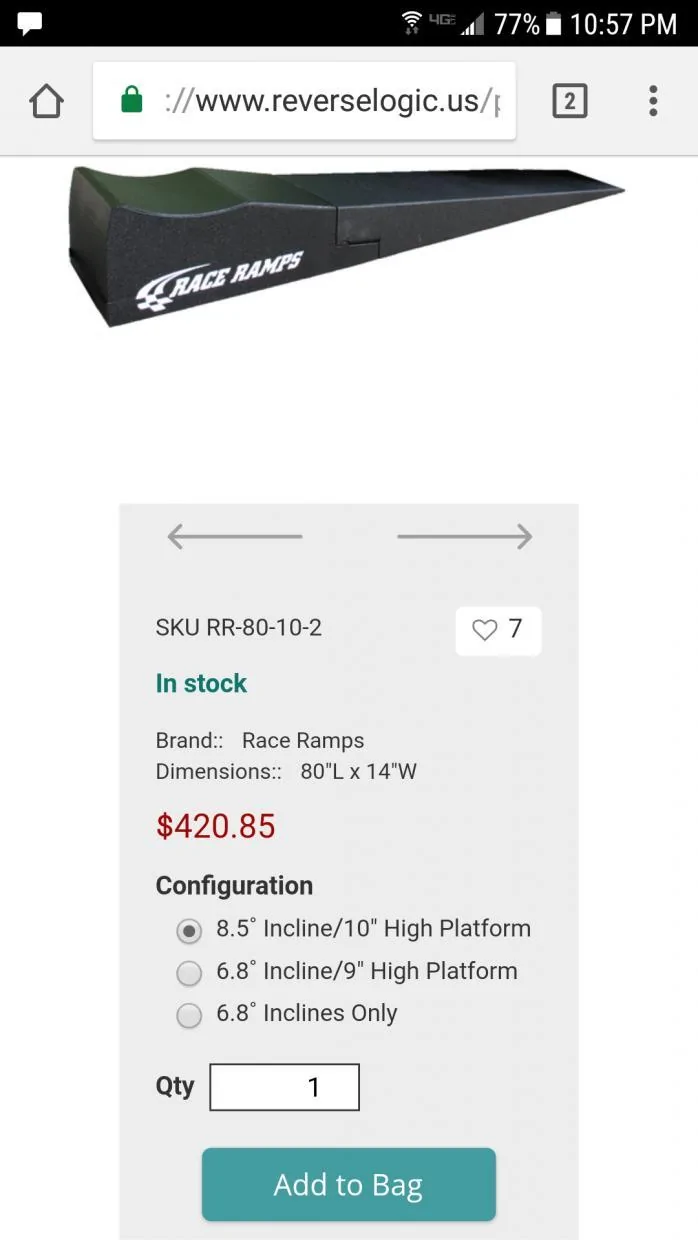
Task: Click the Qty input field
Action: click(284, 1087)
